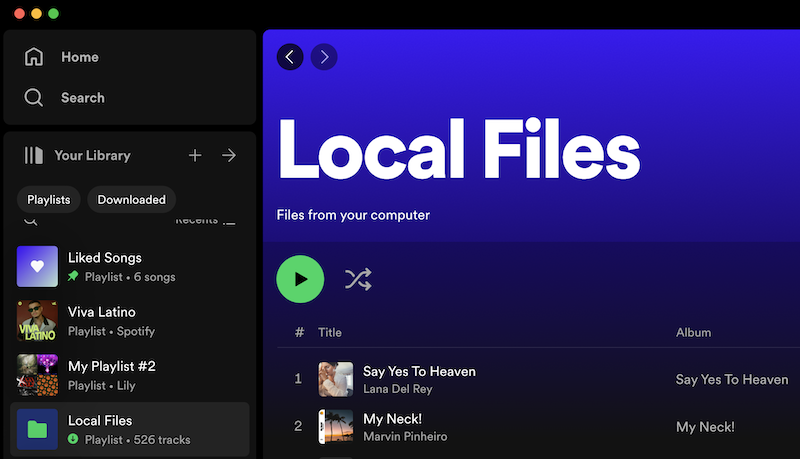Click the green fullscreen window button

(54, 13)
